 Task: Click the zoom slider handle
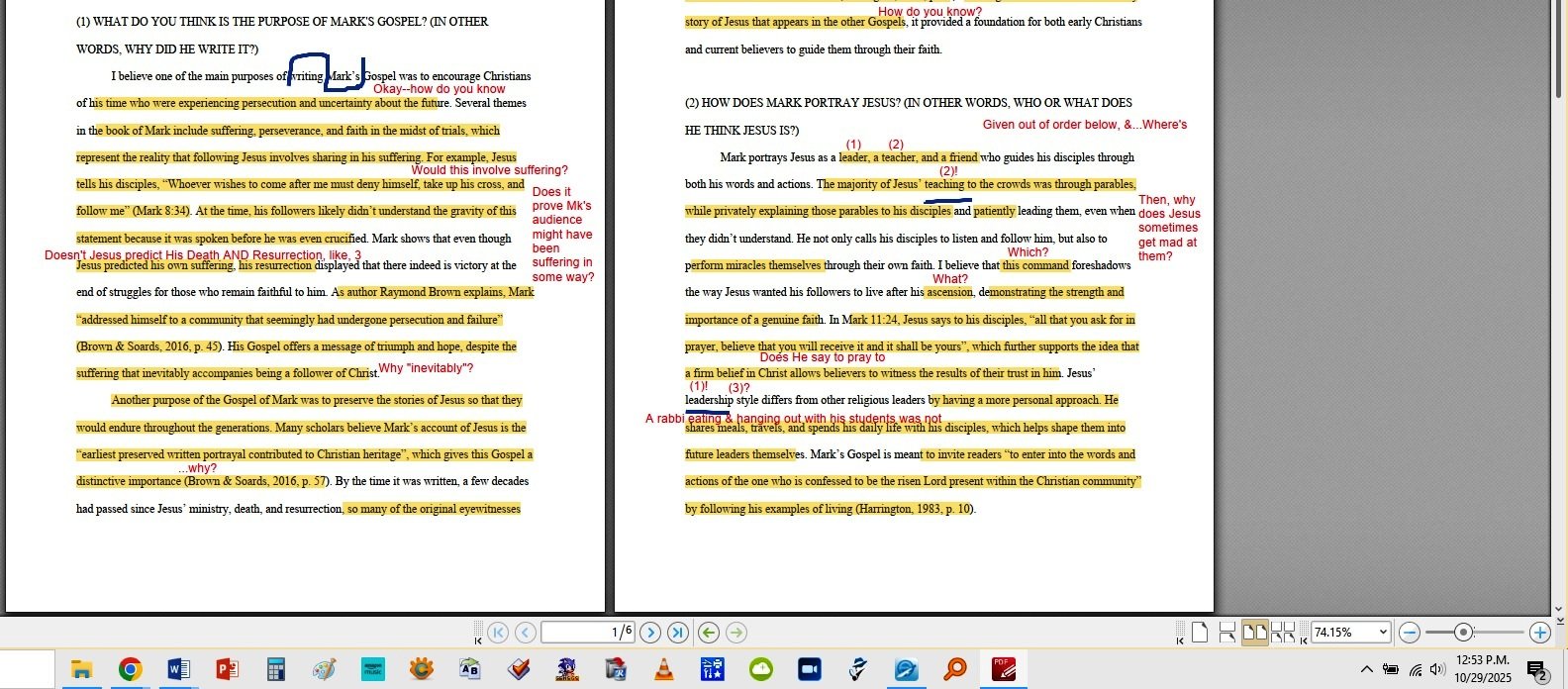pyautogui.click(x=1464, y=633)
